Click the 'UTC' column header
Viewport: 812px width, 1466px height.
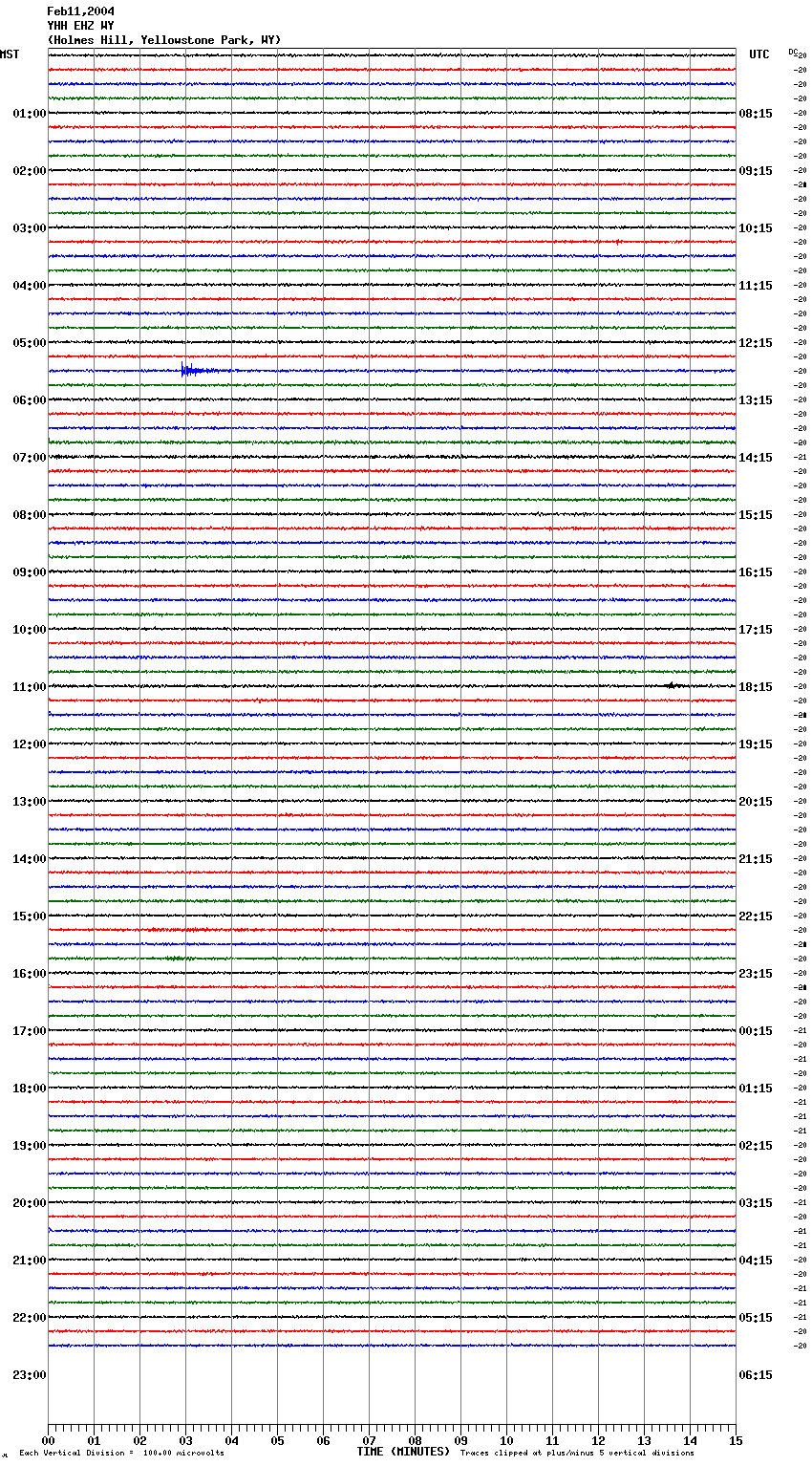coord(759,54)
